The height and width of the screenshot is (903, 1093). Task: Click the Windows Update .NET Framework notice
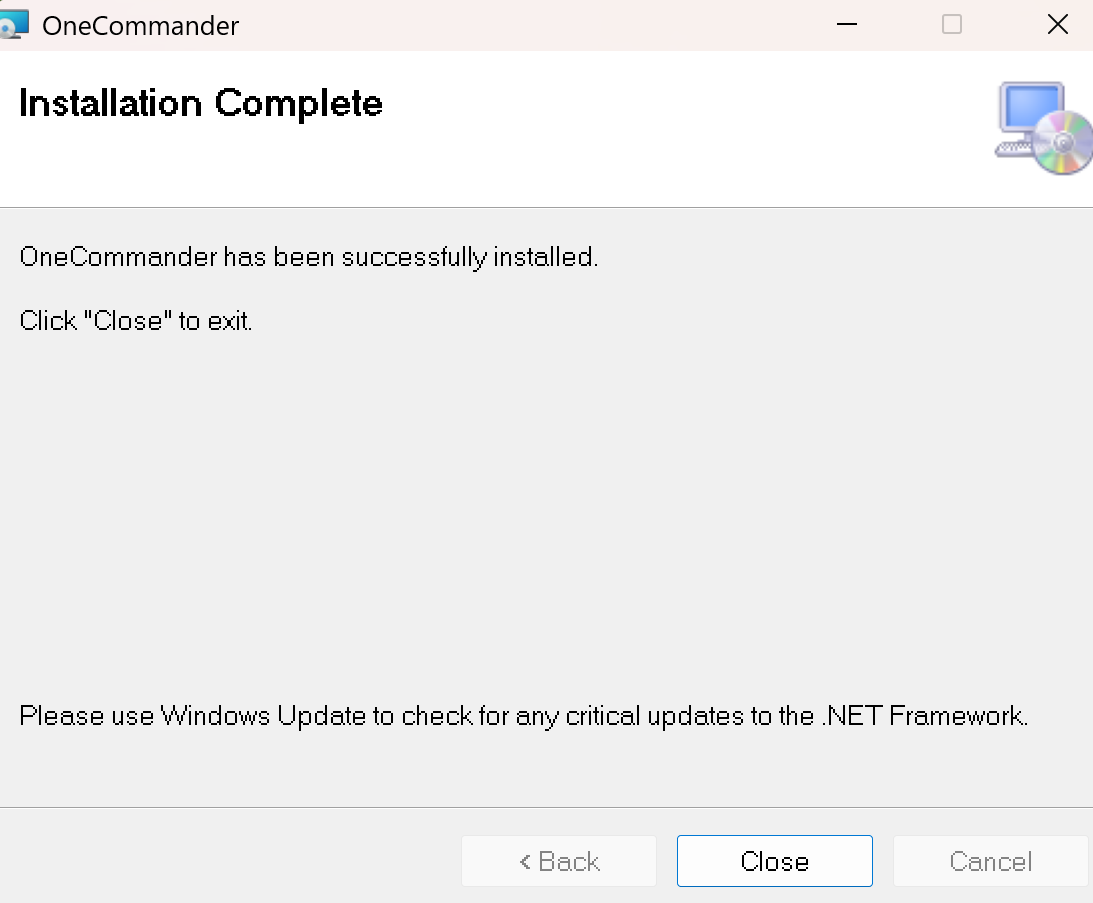tap(524, 716)
